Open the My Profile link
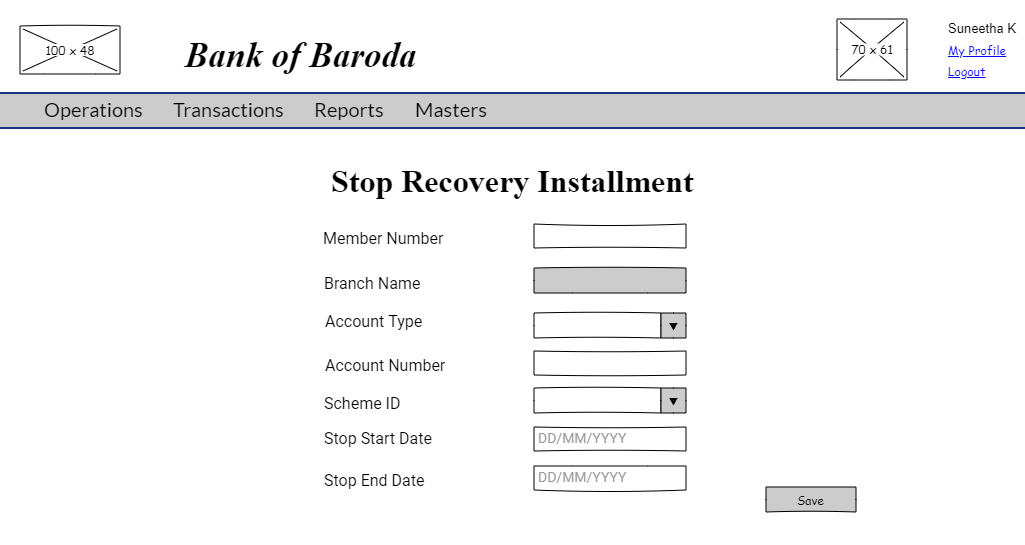Viewport: 1025px width, 545px height. pyautogui.click(x=976, y=51)
